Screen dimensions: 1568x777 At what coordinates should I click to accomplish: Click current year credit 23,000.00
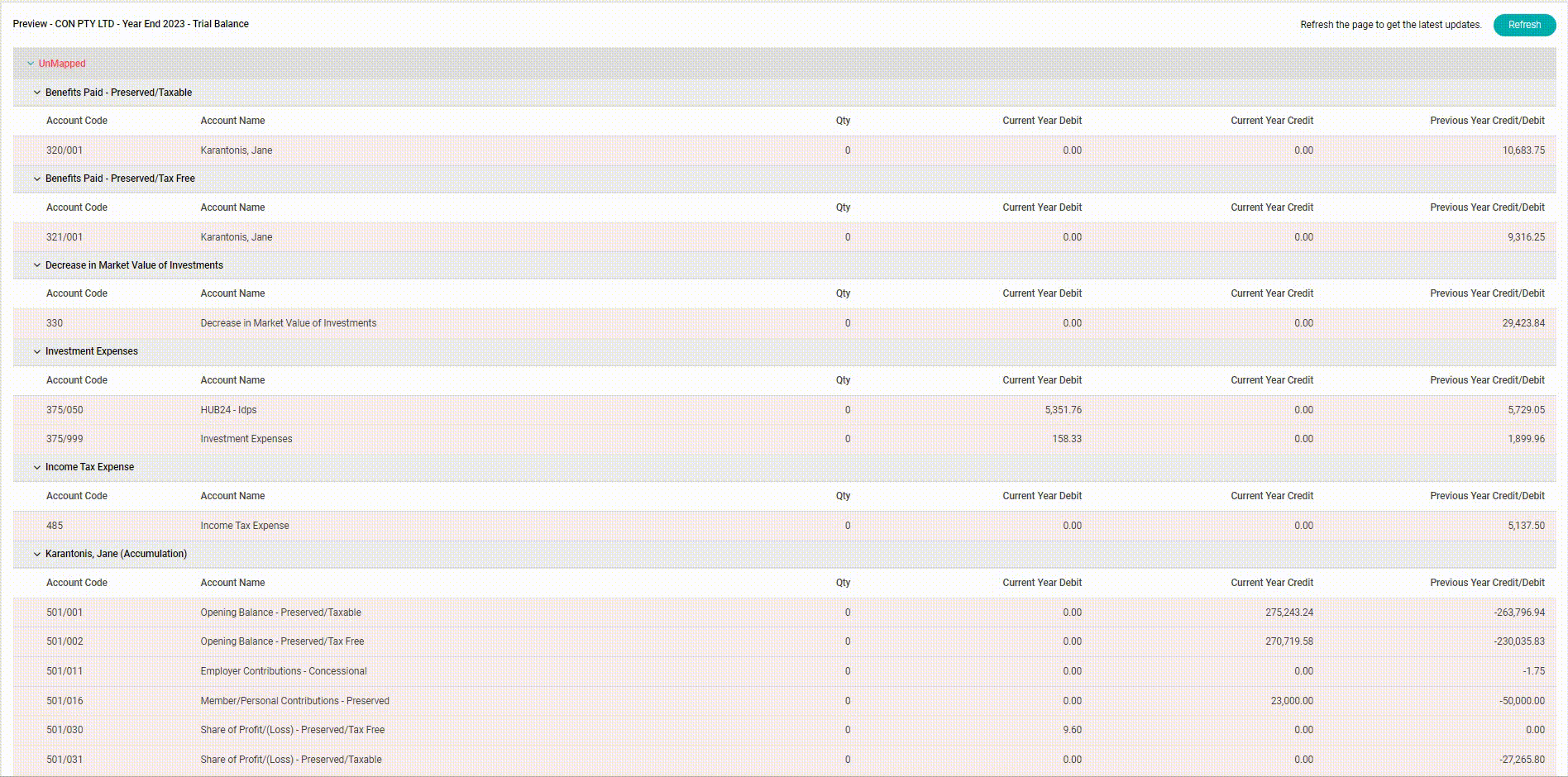coord(1292,701)
